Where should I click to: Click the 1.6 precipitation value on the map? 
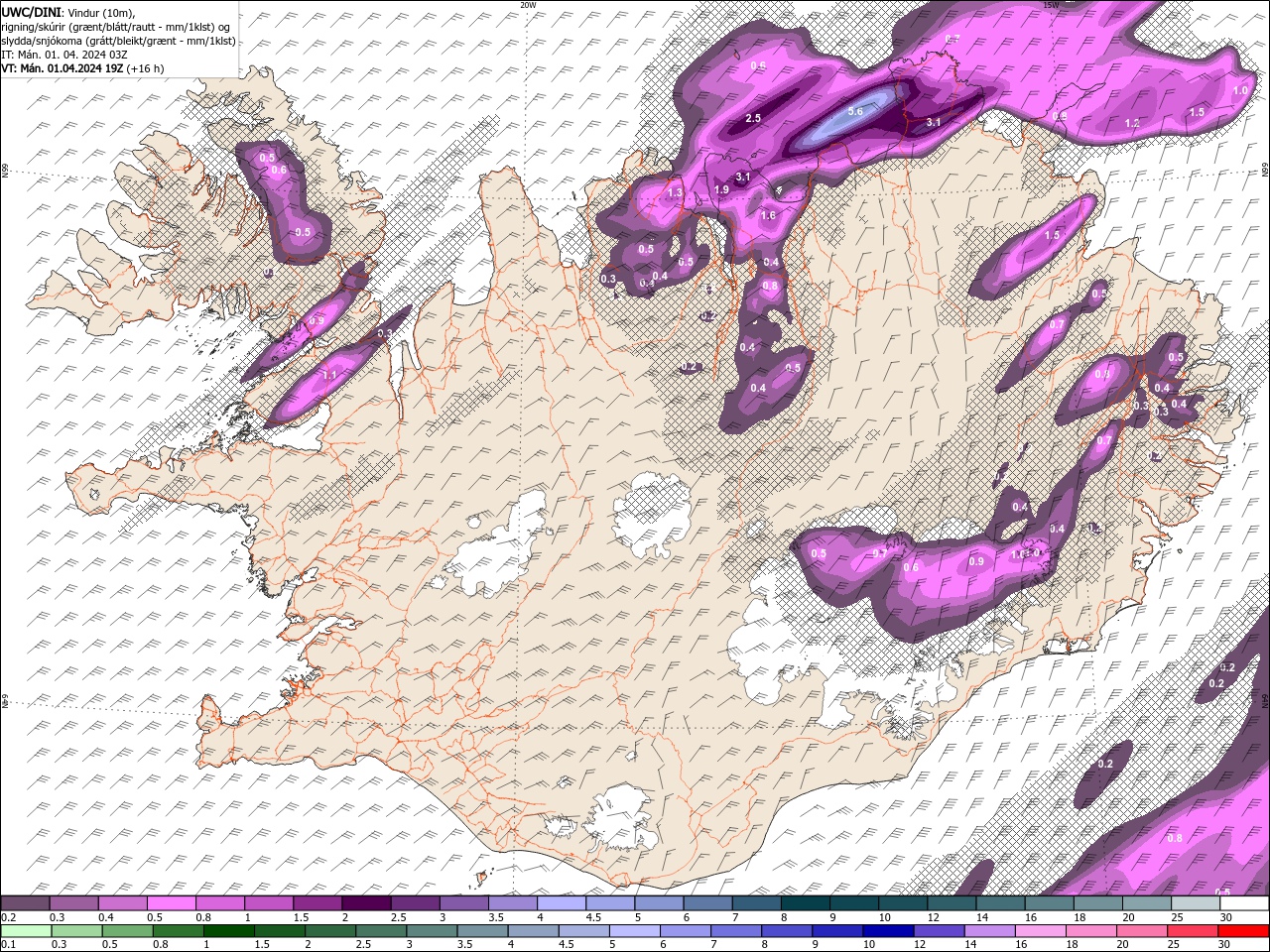pyautogui.click(x=768, y=215)
